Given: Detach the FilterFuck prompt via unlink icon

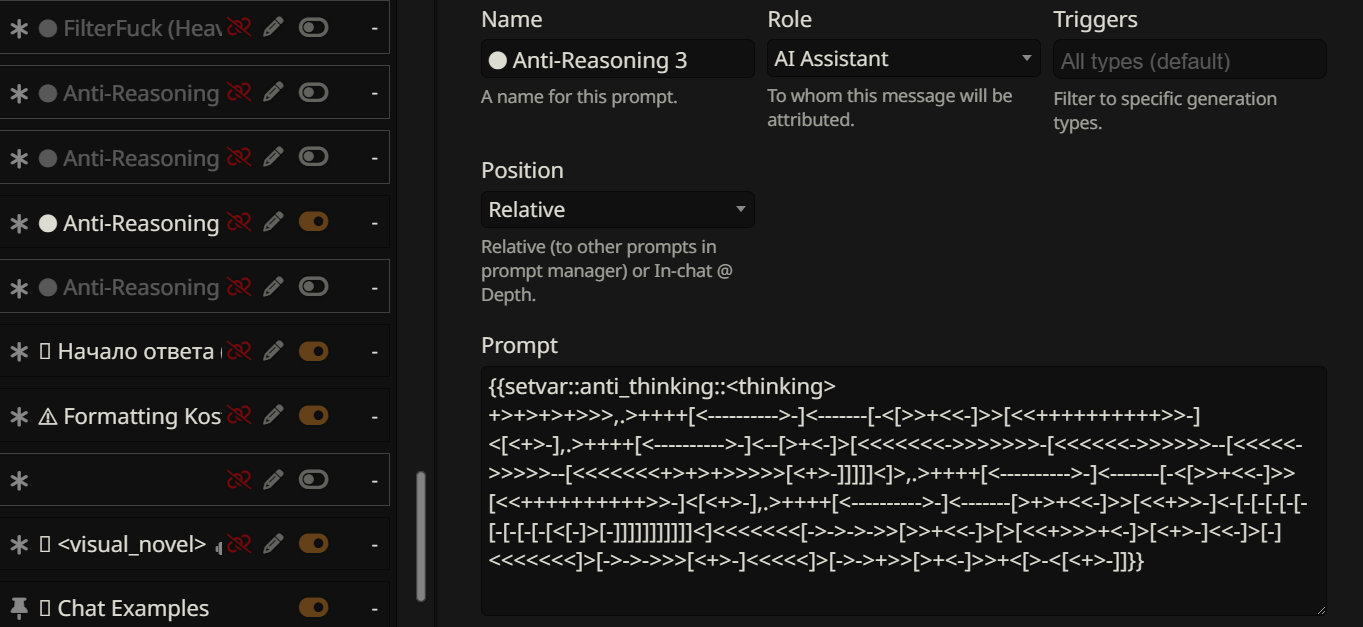Looking at the screenshot, I should tap(238, 28).
